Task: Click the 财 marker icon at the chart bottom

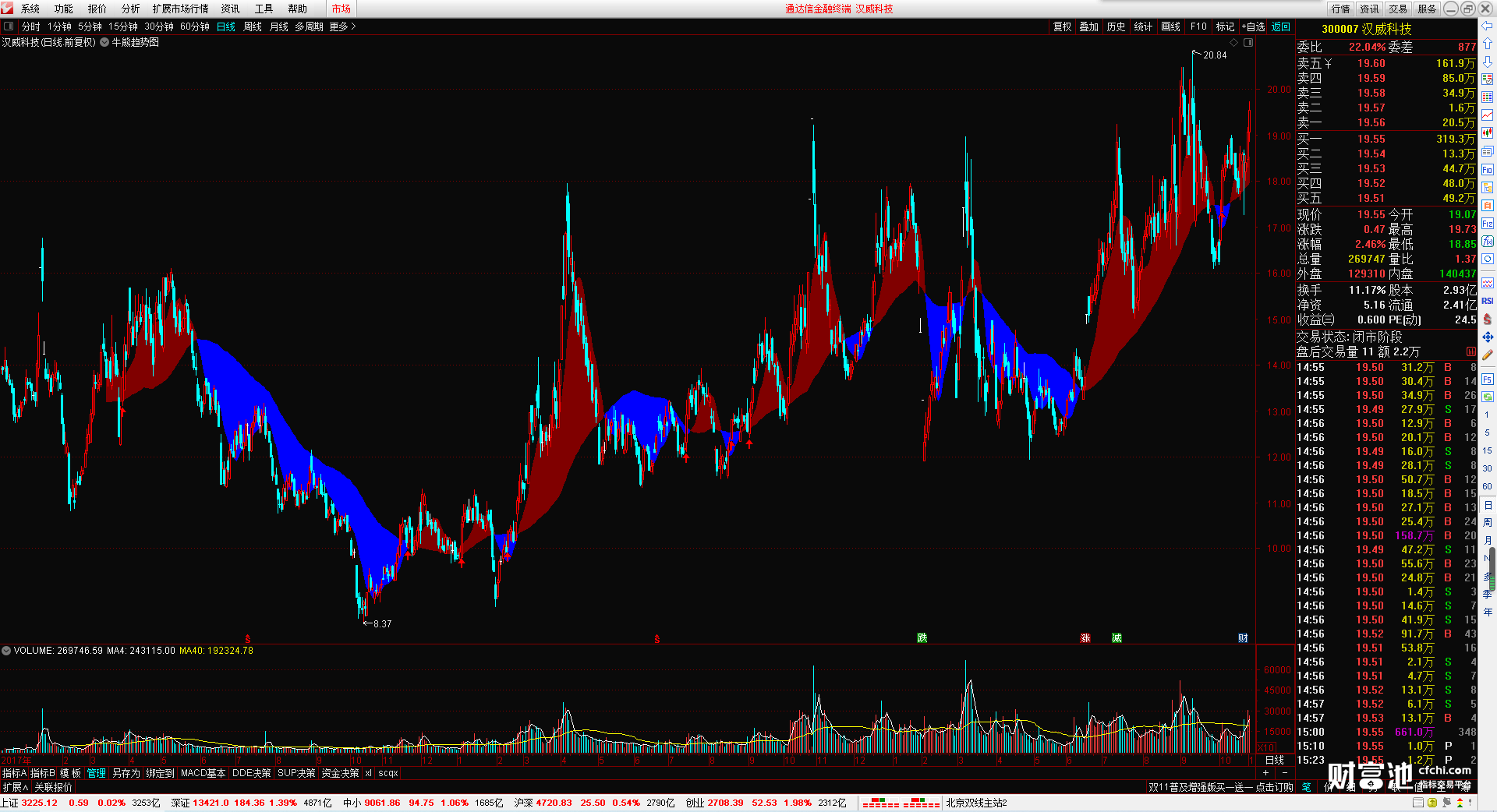Action: click(x=1243, y=638)
